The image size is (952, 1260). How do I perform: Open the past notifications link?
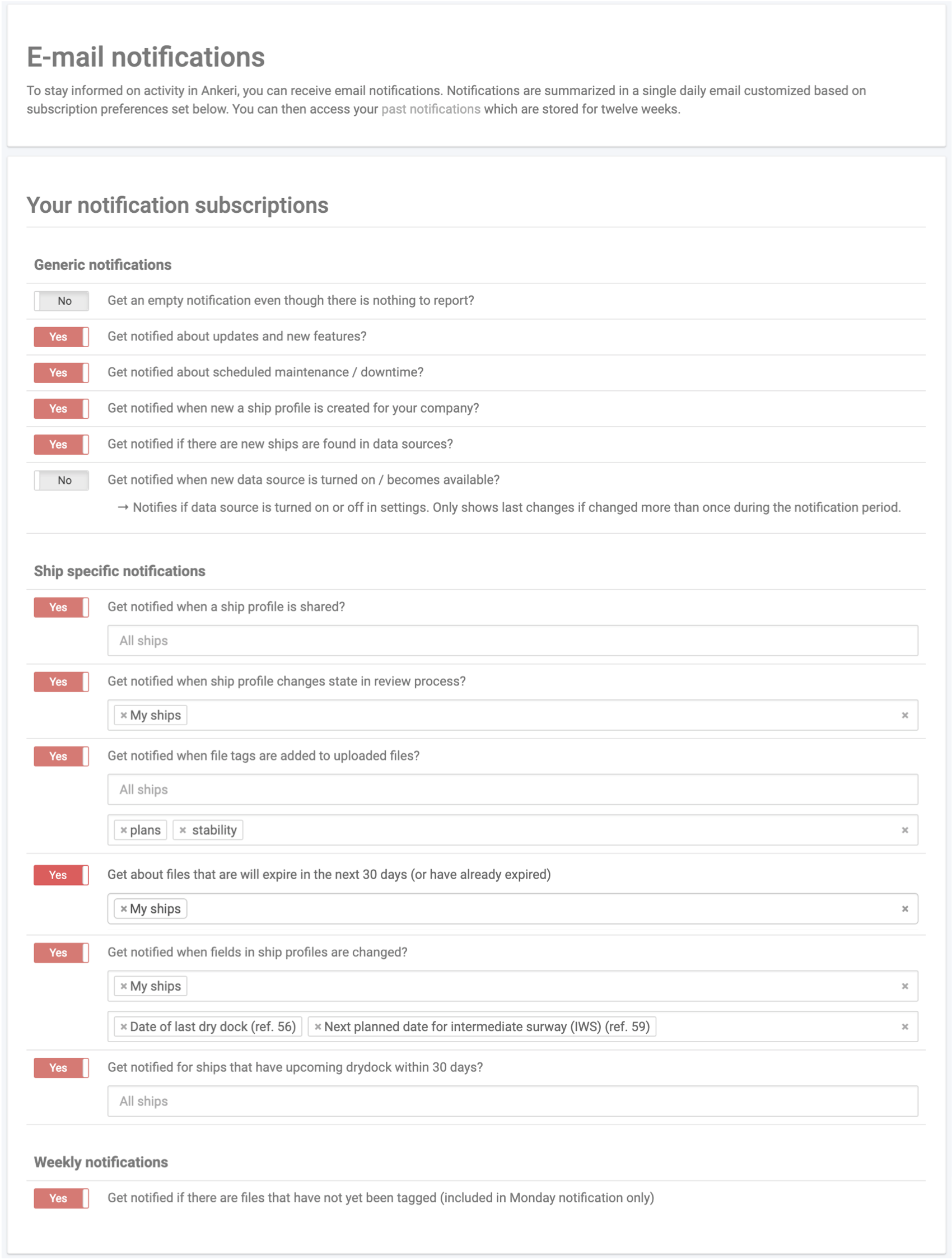tap(431, 109)
